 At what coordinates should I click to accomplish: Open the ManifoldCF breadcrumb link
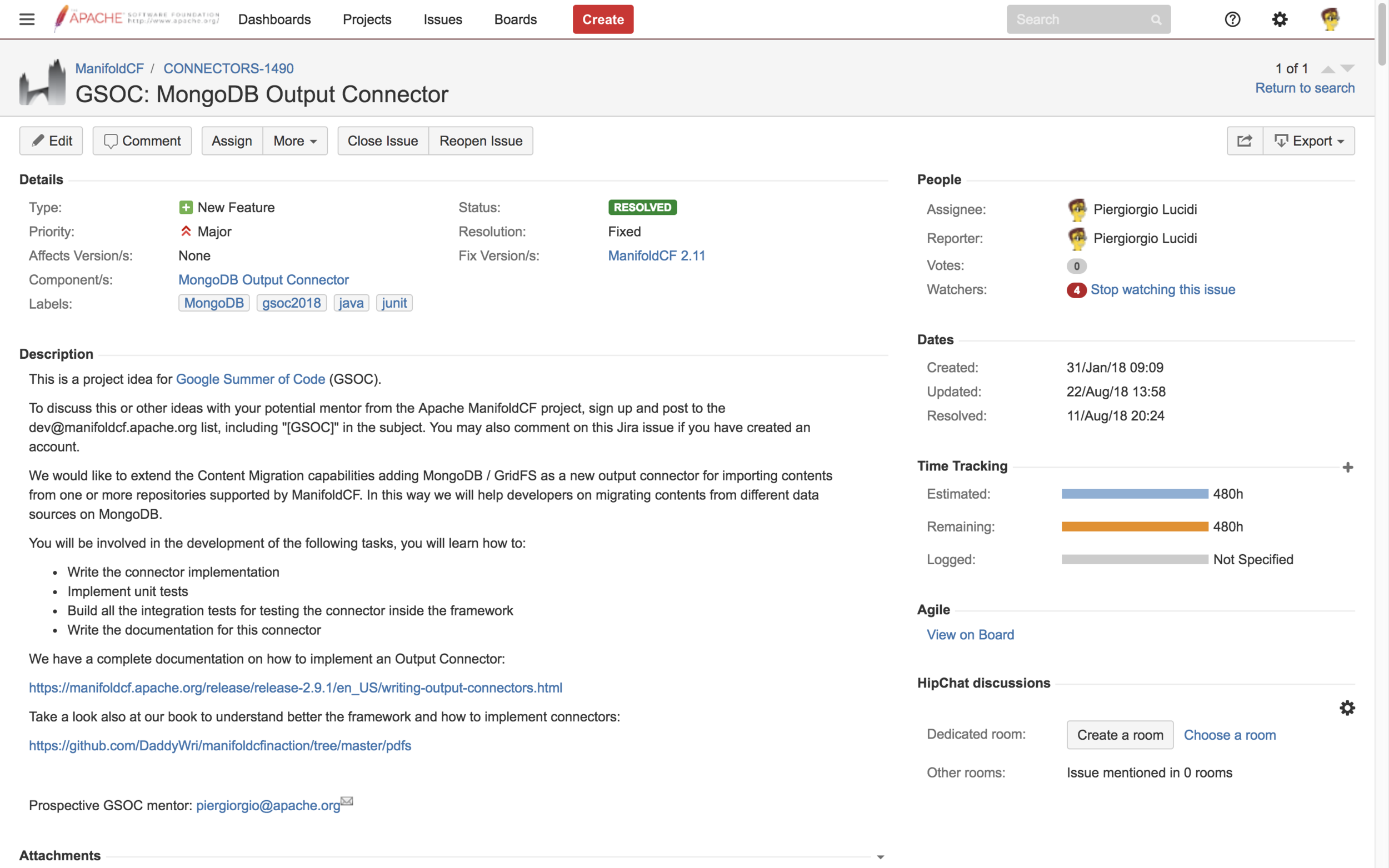pos(109,68)
